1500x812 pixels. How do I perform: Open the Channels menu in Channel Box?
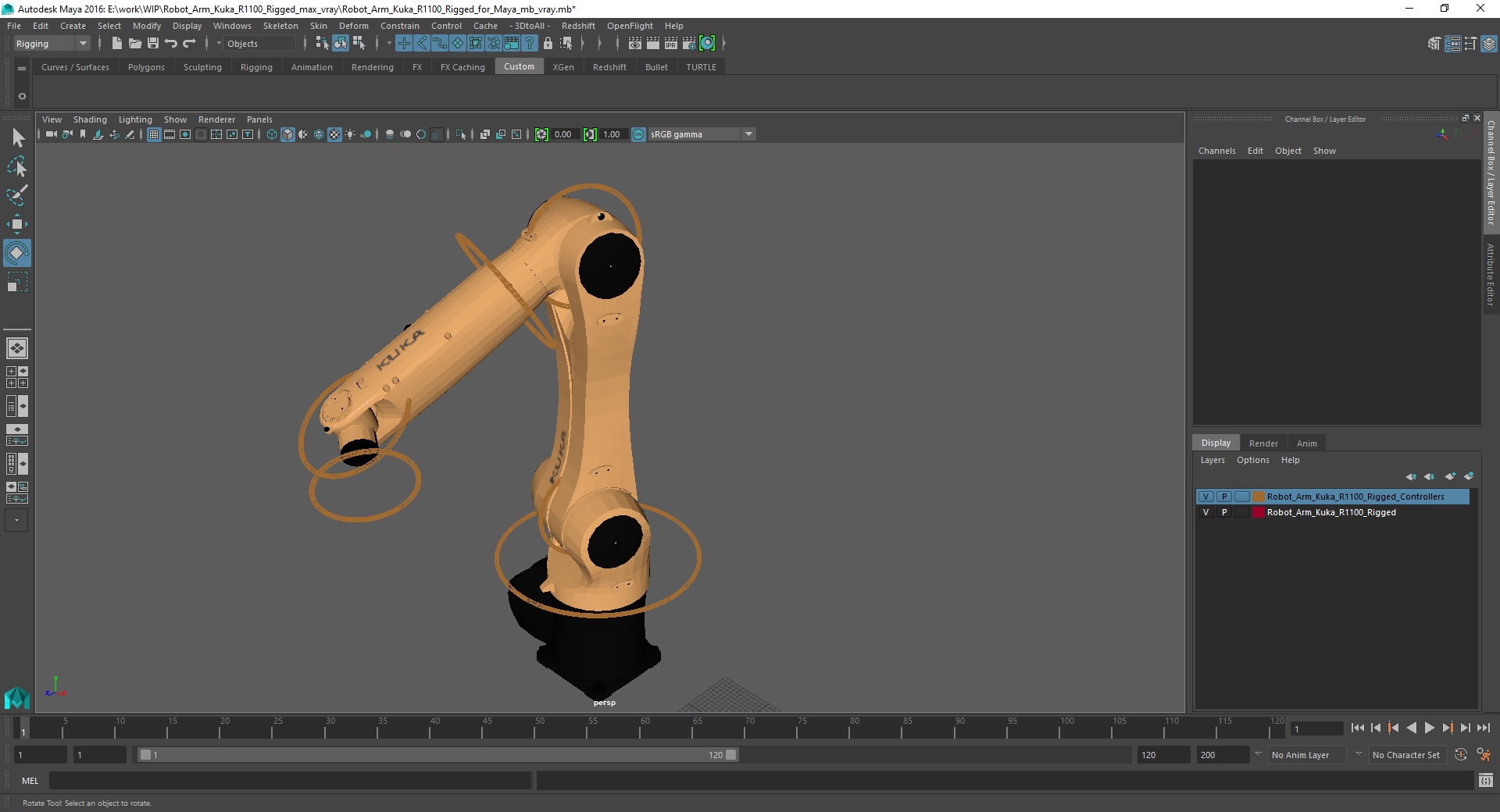coord(1216,151)
